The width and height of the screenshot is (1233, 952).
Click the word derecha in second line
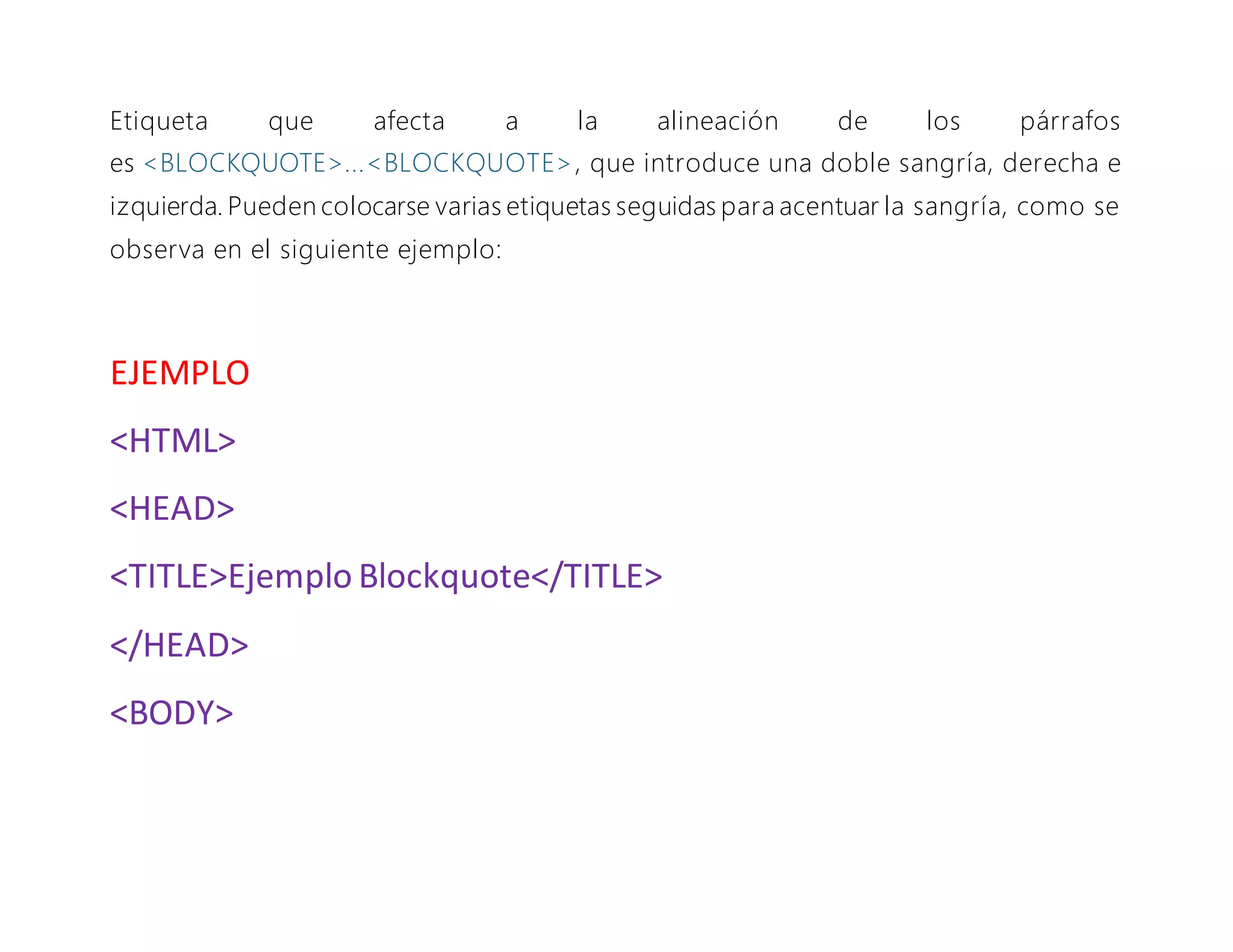(1051, 163)
